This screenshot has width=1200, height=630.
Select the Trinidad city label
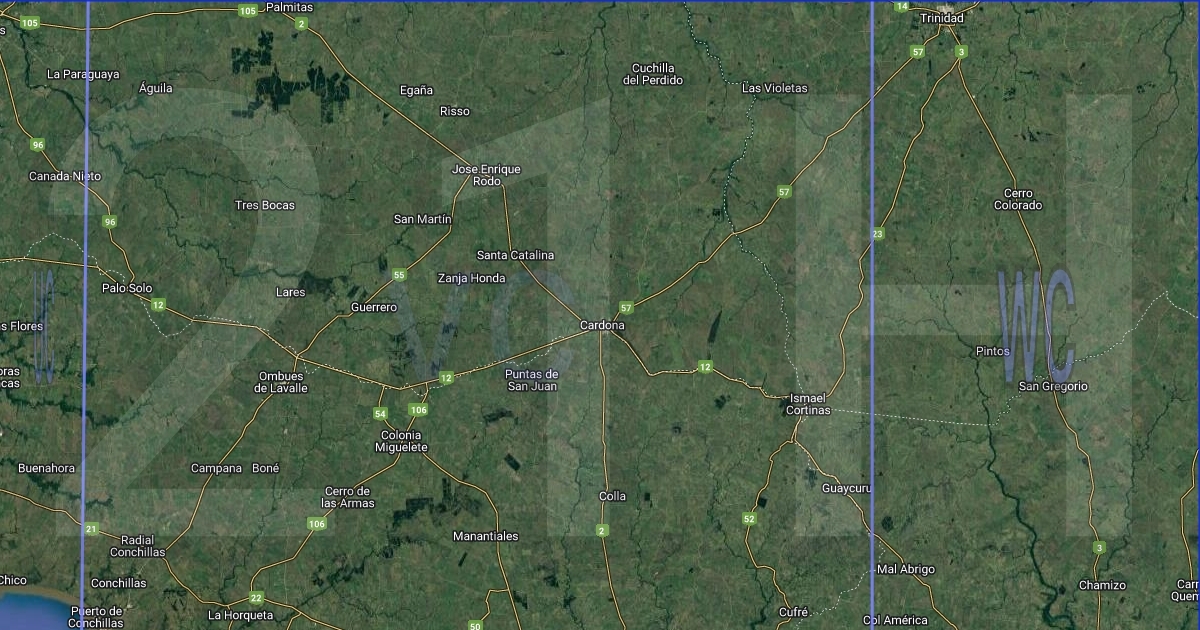pos(941,19)
